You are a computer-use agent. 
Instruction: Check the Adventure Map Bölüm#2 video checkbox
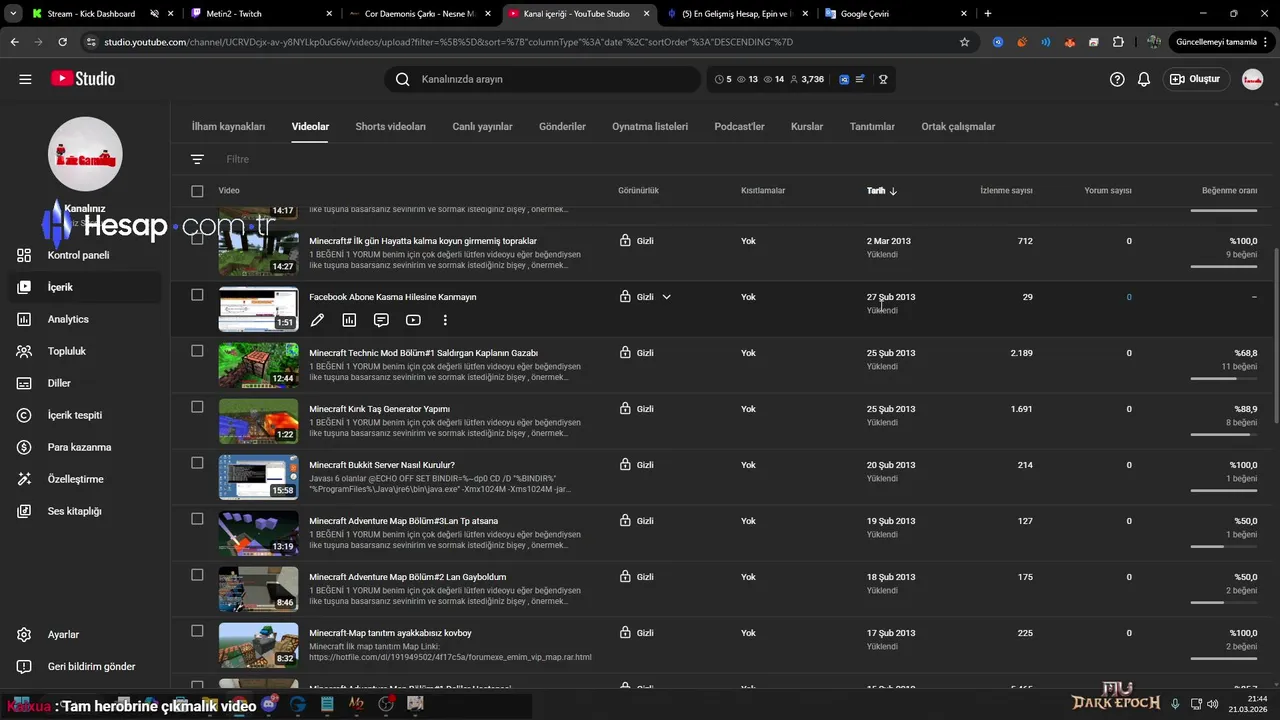[x=197, y=575]
